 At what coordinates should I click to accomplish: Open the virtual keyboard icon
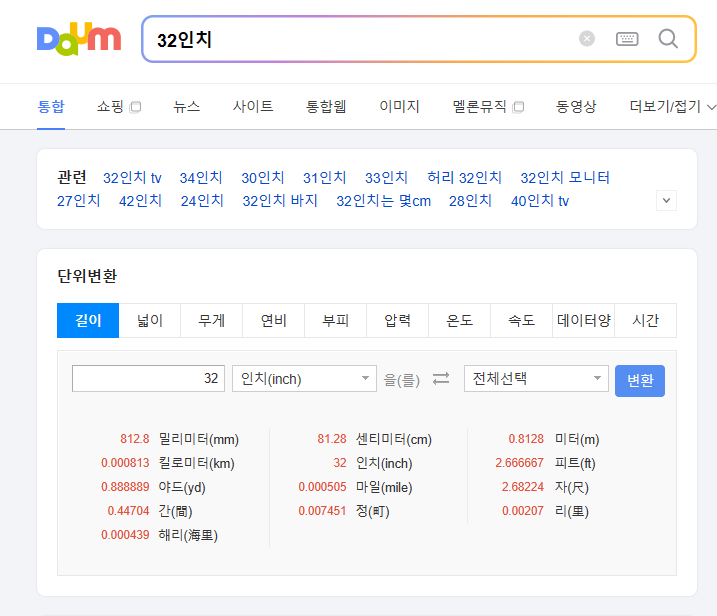tap(627, 39)
